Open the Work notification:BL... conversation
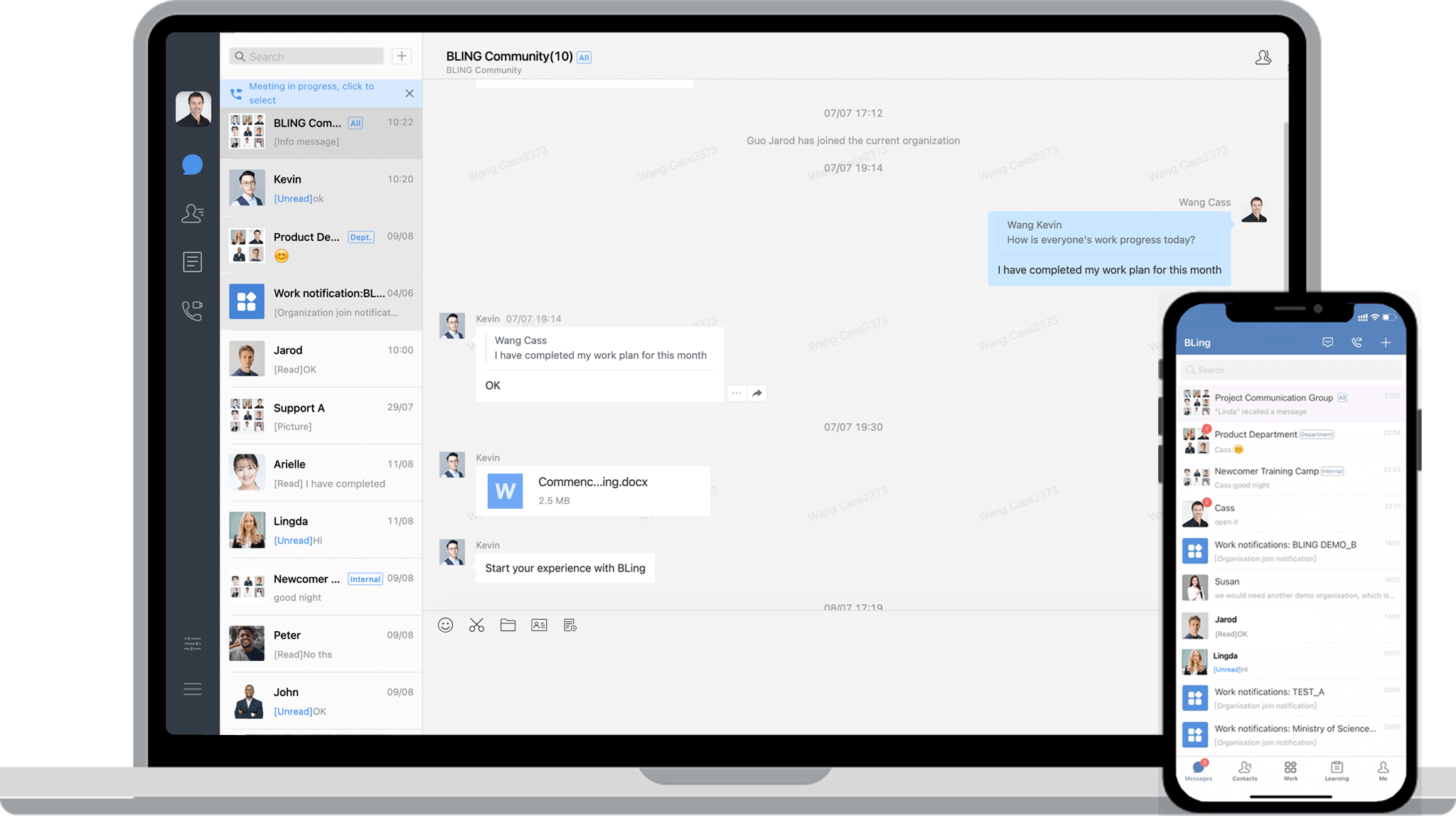This screenshot has width=1456, height=816. pyautogui.click(x=321, y=302)
